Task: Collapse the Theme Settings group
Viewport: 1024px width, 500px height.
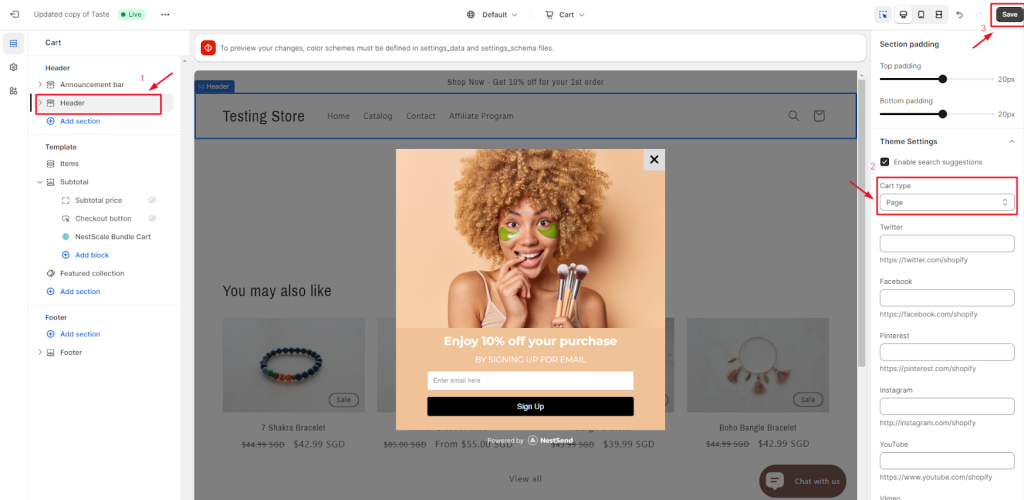Action: [x=1011, y=142]
